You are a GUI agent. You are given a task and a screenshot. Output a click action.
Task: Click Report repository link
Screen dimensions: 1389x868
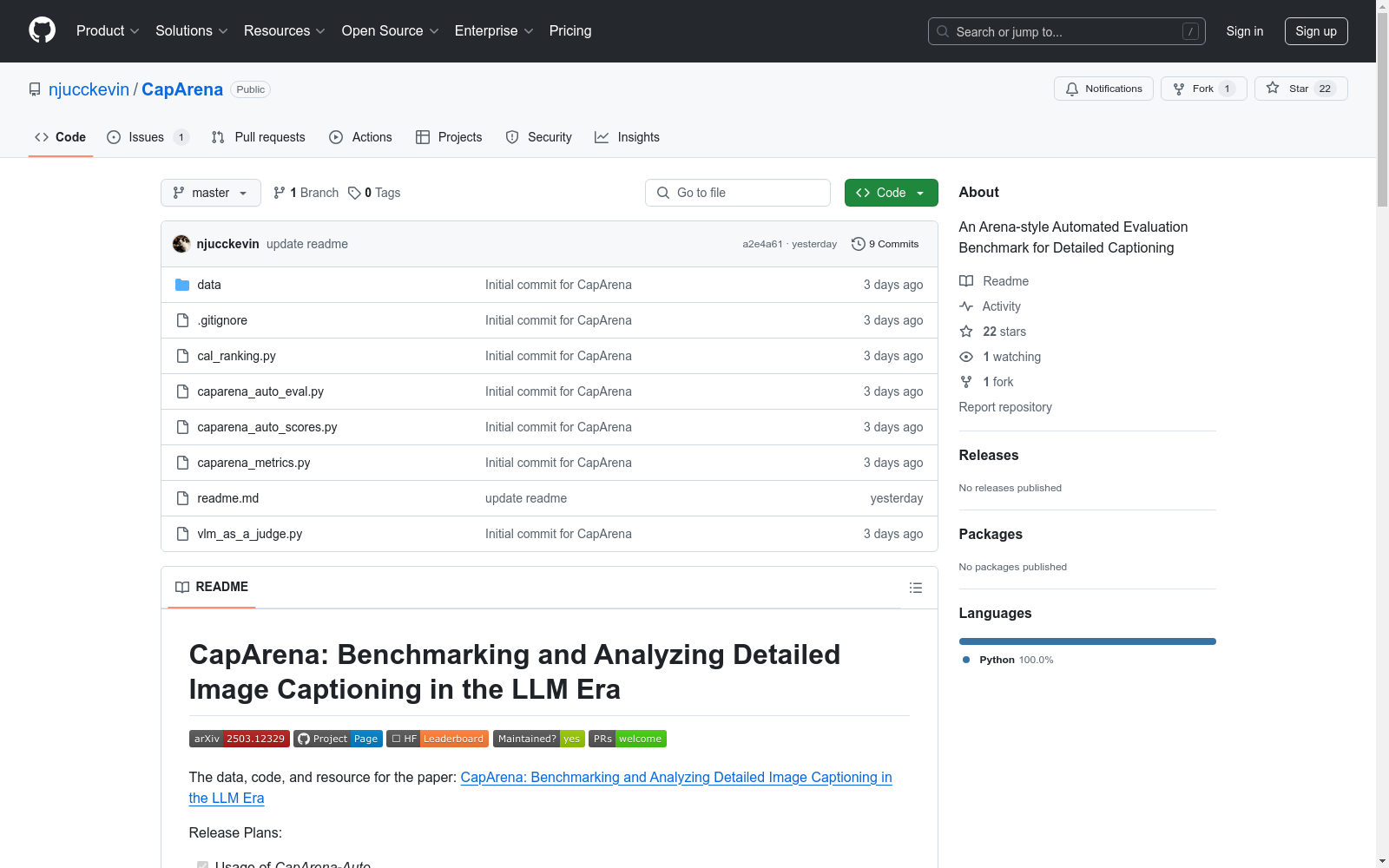point(1005,407)
